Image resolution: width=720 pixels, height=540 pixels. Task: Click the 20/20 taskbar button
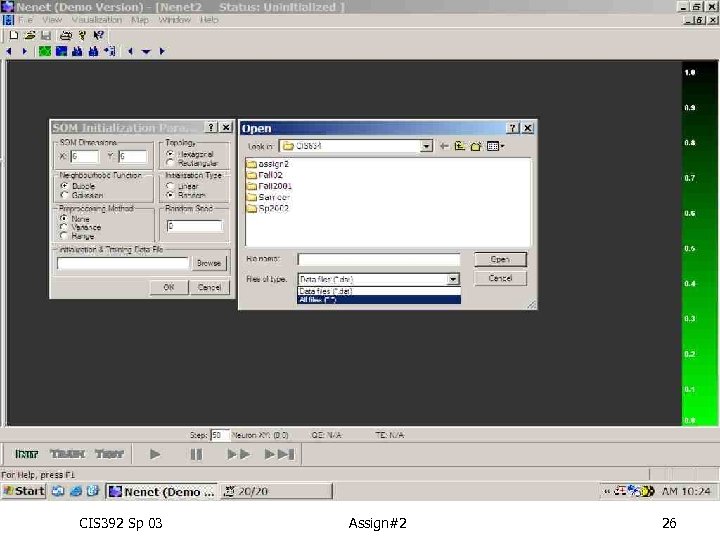click(276, 491)
